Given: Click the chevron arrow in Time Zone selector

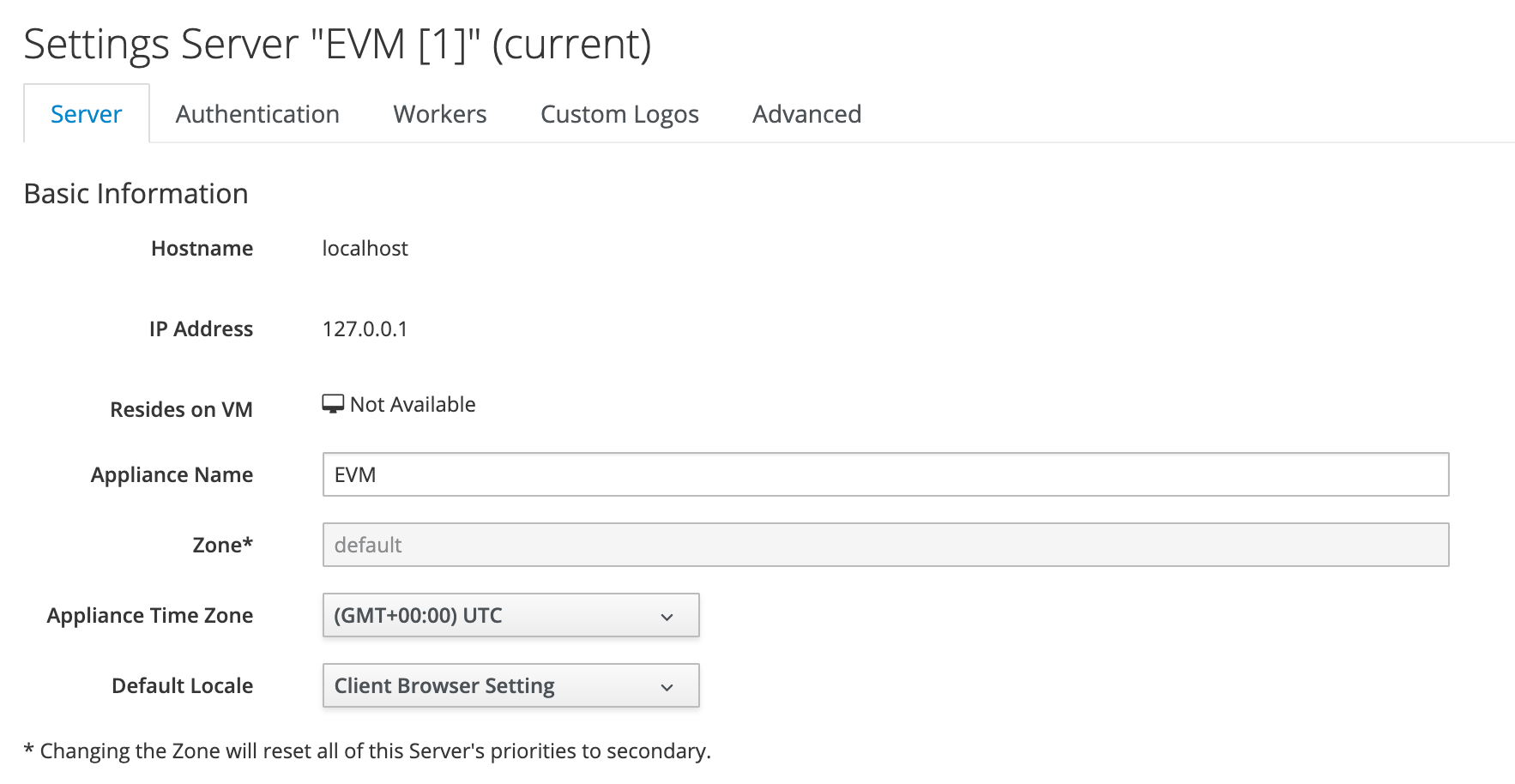Looking at the screenshot, I should [667, 617].
